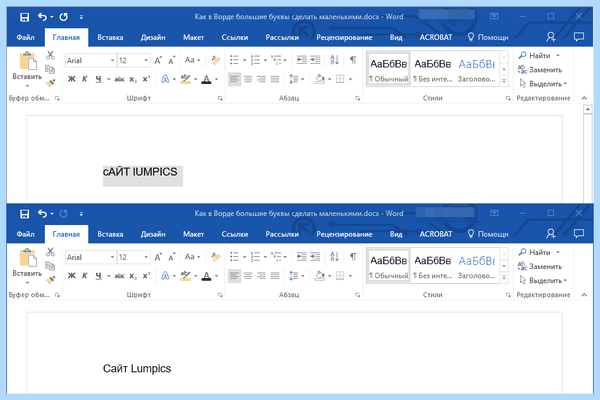Image resolution: width=600 pixels, height=400 pixels.
Task: Click the Вставить paste button in upper window
Action: (27, 69)
